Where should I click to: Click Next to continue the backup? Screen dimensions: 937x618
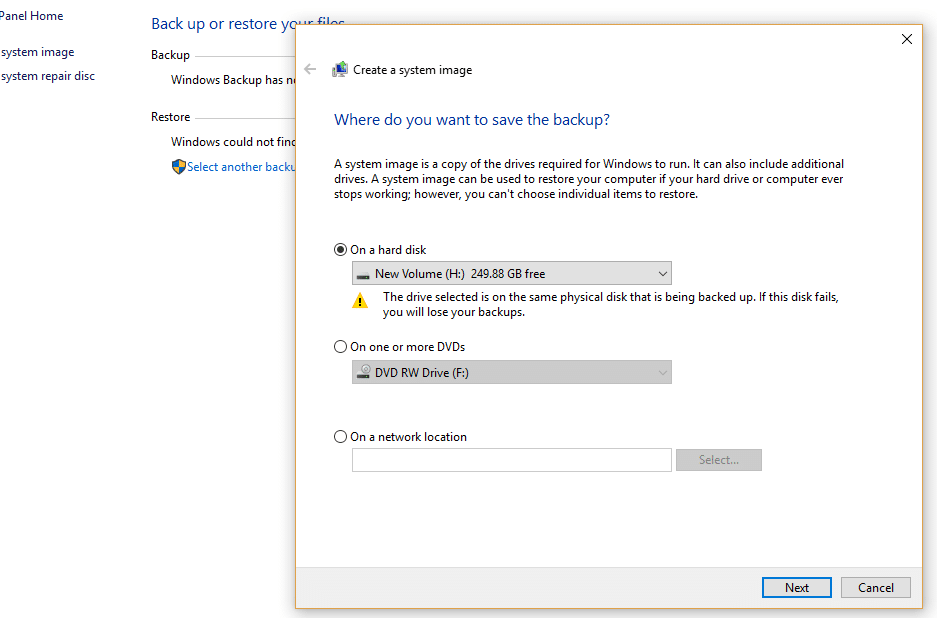tap(796, 588)
